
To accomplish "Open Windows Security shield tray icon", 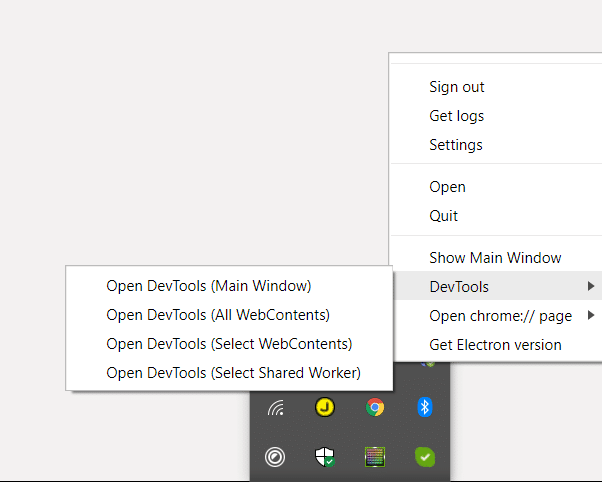I will (325, 457).
